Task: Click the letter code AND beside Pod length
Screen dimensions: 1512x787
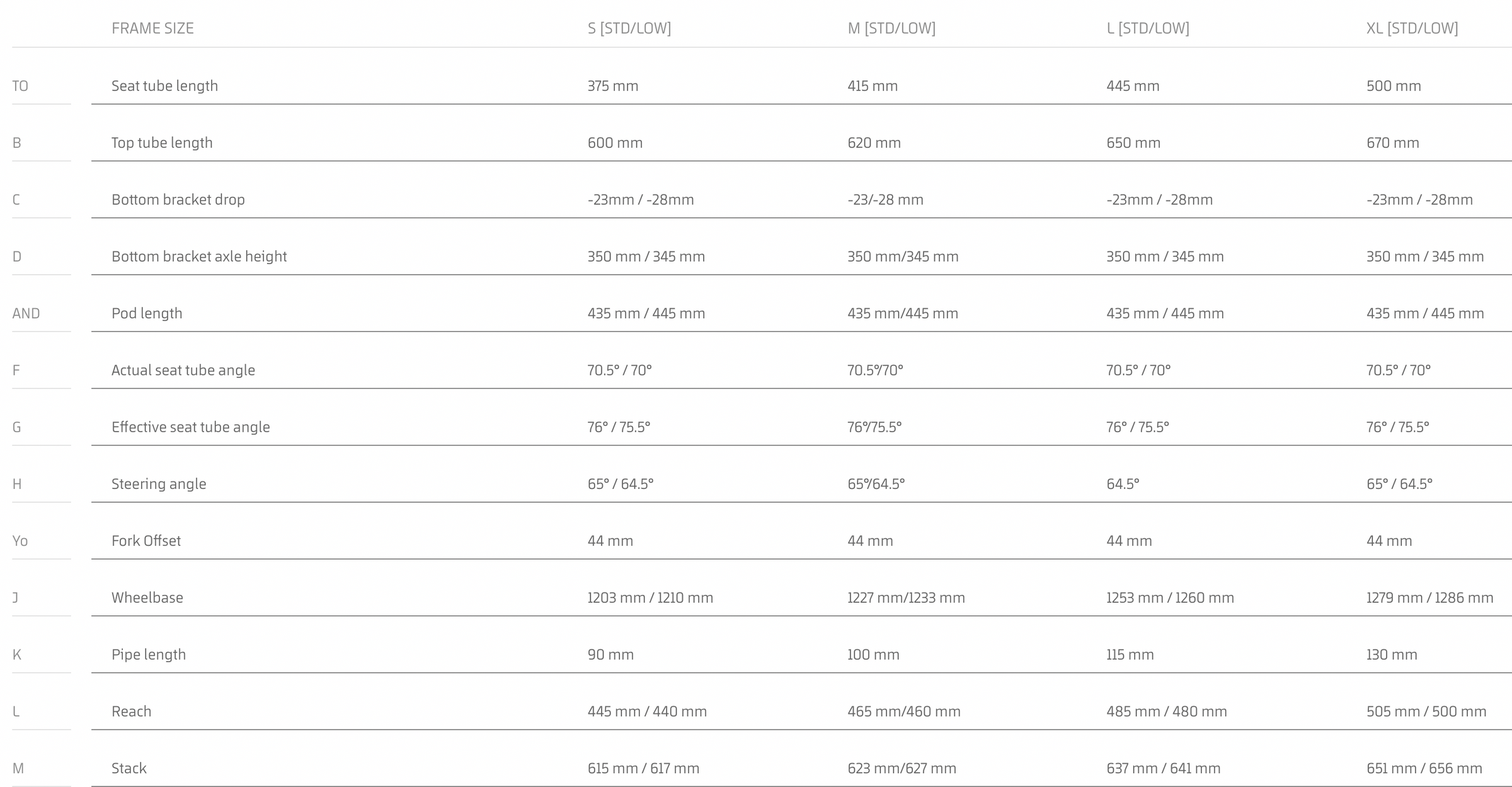Action: [x=26, y=313]
